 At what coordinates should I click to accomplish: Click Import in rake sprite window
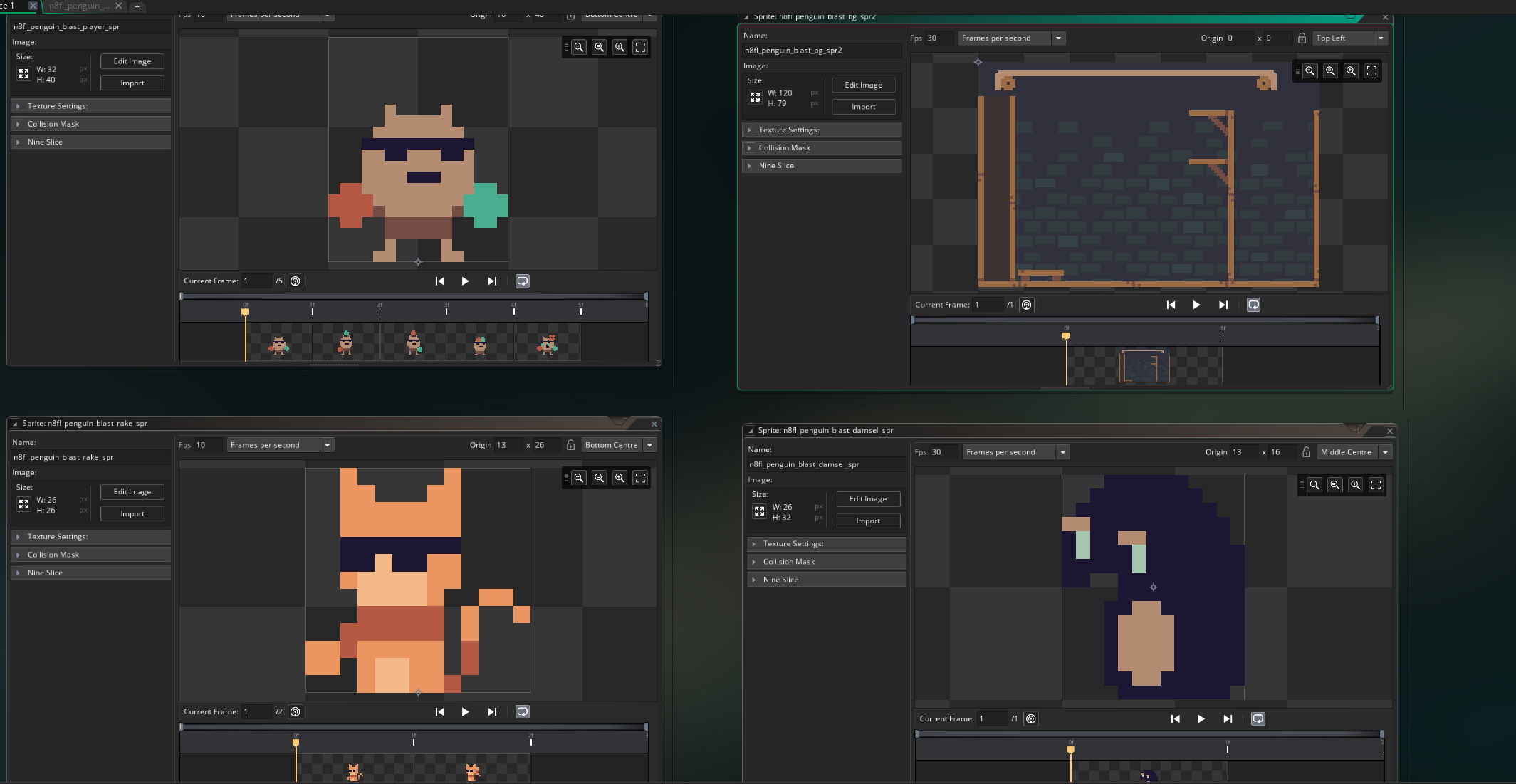(x=132, y=513)
